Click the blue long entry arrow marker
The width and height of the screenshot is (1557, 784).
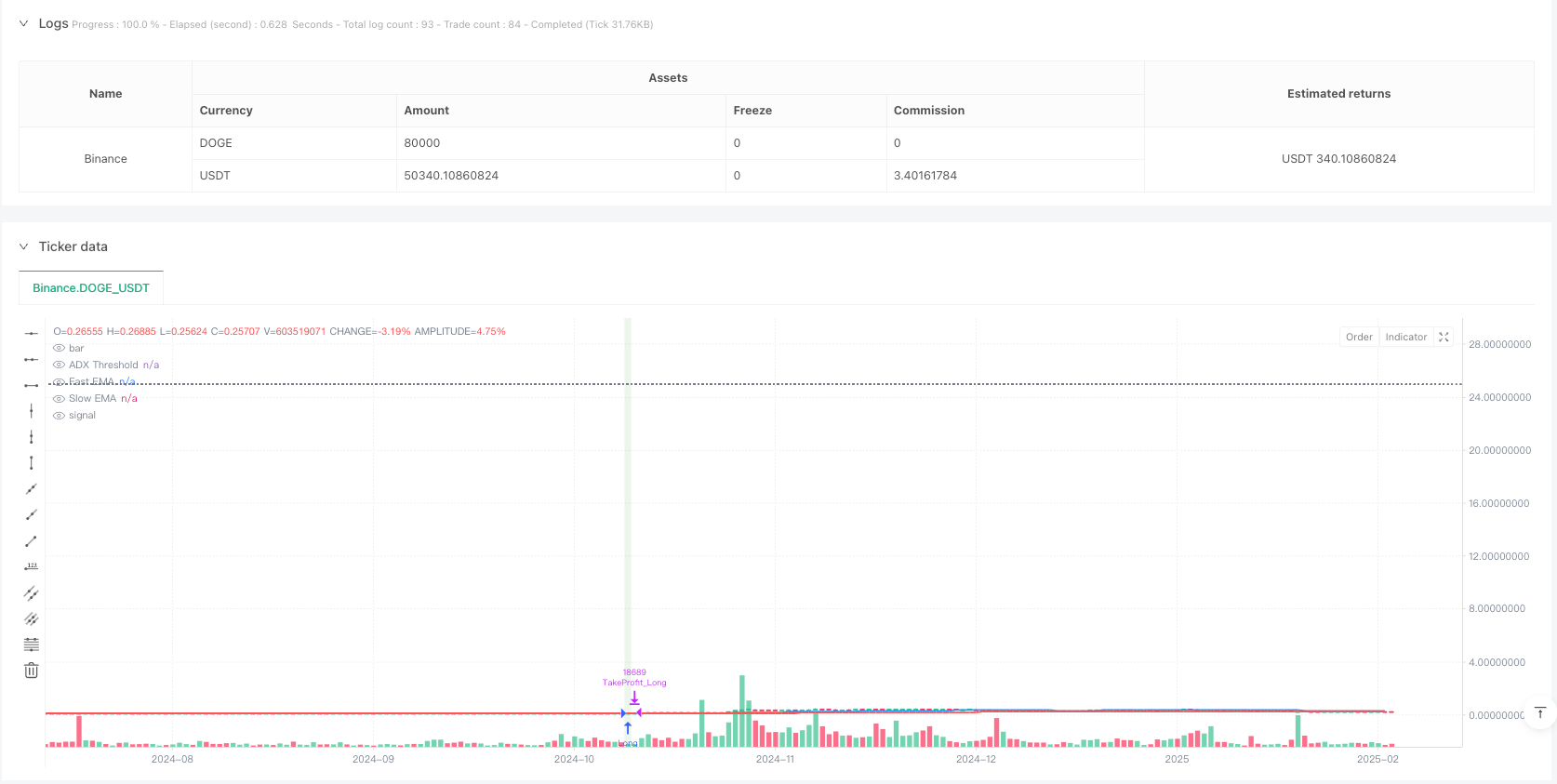point(628,728)
